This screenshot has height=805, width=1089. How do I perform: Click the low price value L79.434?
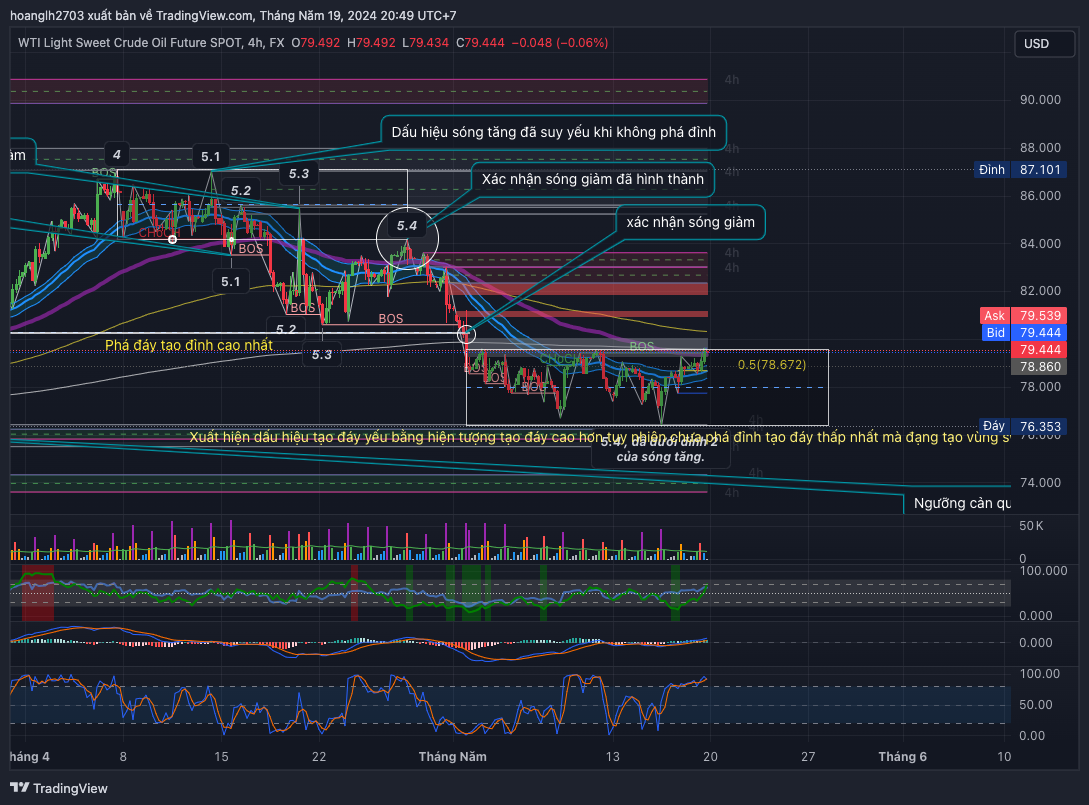point(426,42)
